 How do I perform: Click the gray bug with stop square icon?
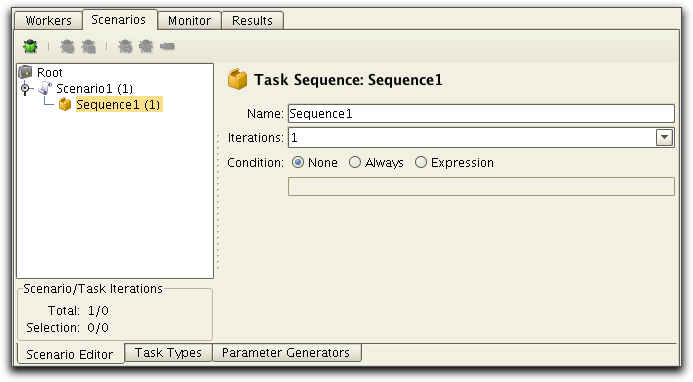(88, 46)
